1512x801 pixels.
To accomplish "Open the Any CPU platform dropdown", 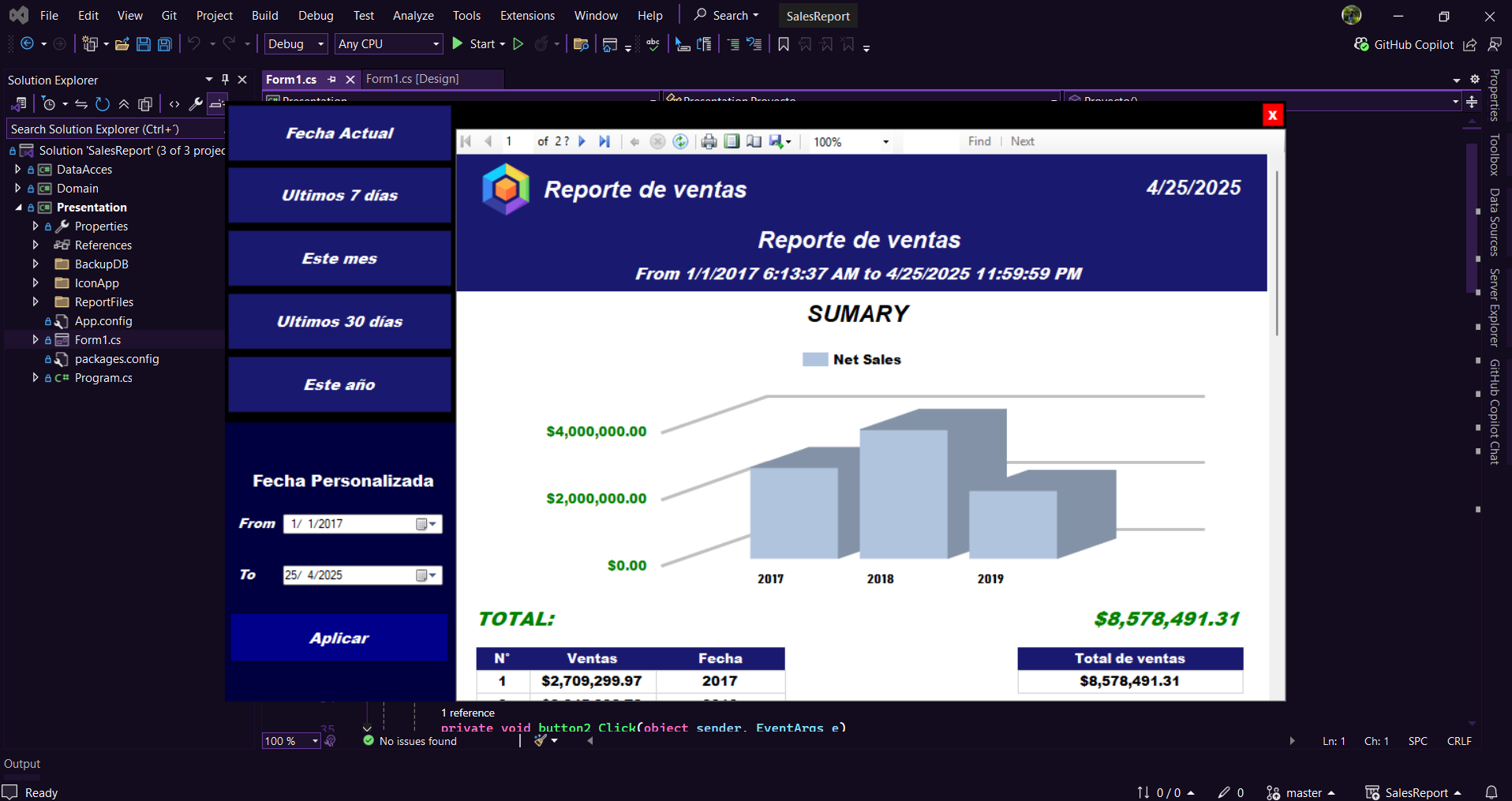I will (388, 44).
